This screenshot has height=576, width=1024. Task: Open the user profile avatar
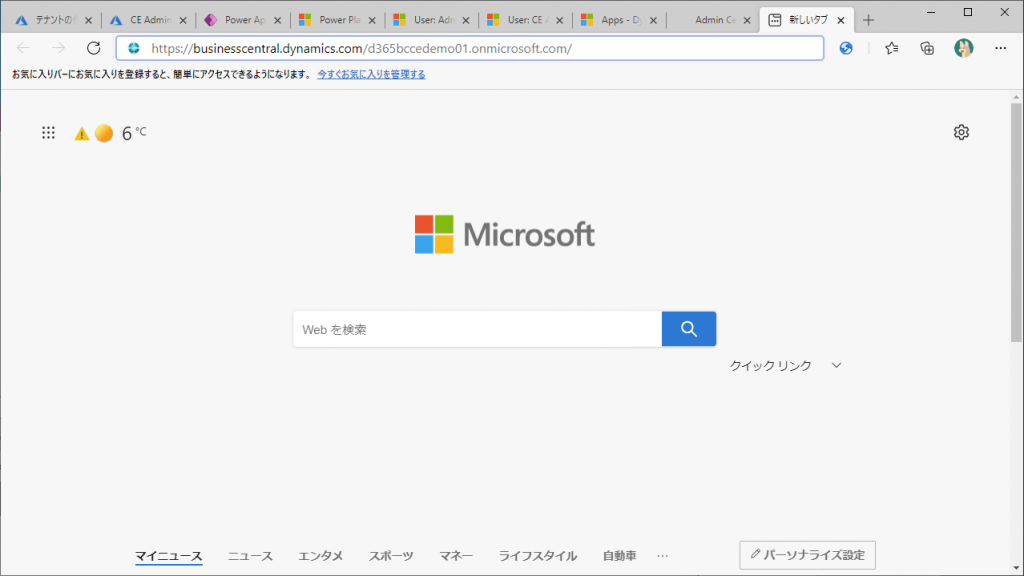[x=964, y=48]
